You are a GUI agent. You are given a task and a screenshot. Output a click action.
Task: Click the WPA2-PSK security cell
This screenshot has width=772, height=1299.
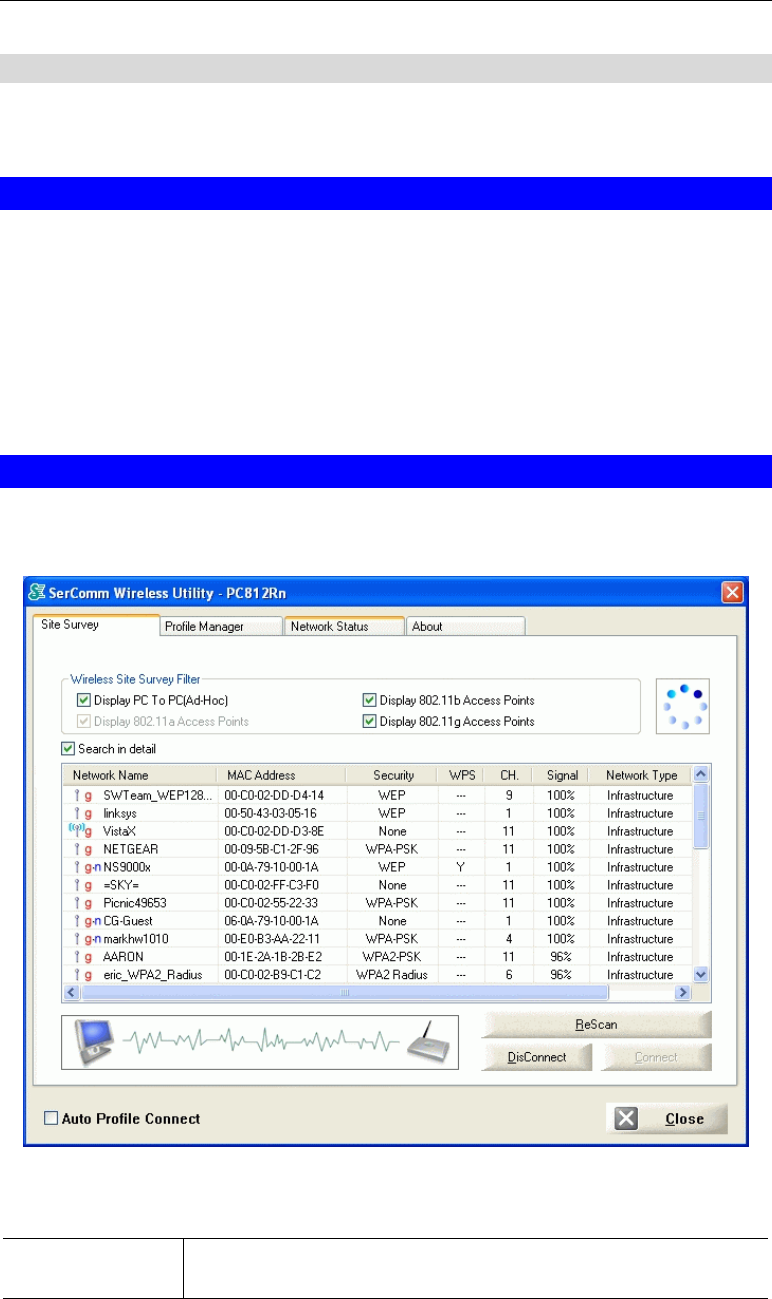(x=391, y=957)
